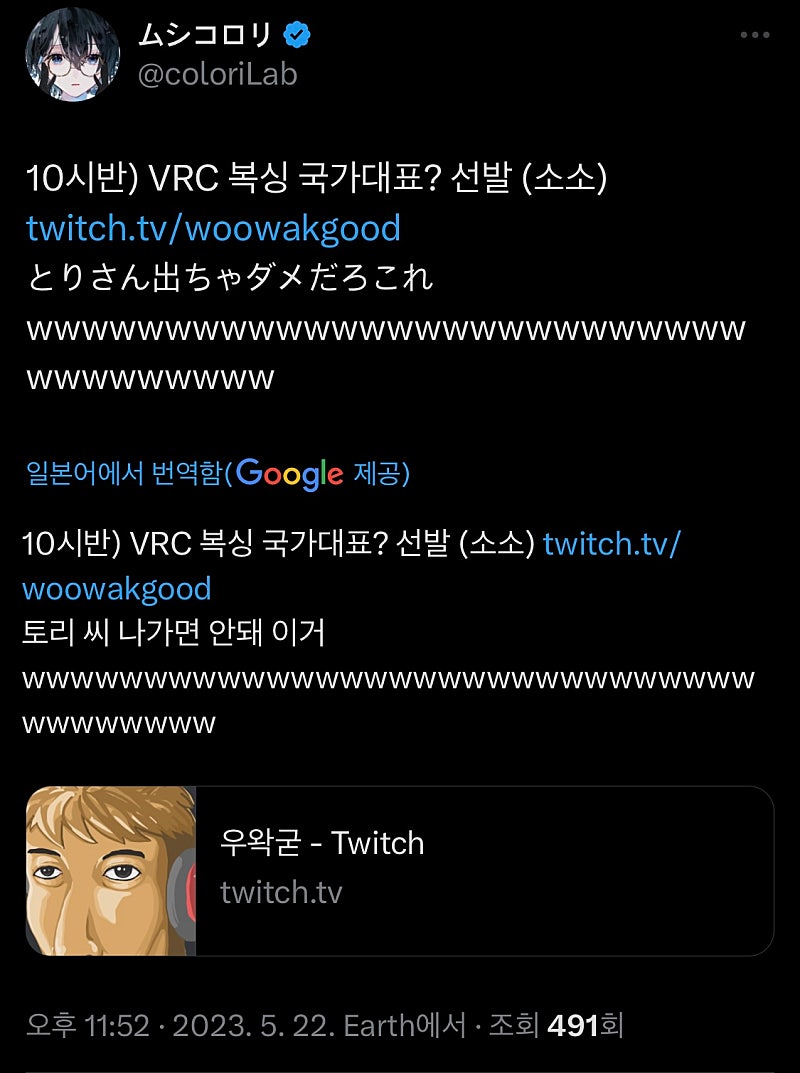
Task: Click the 우왁군 - Twitch card title
Action: tap(322, 843)
